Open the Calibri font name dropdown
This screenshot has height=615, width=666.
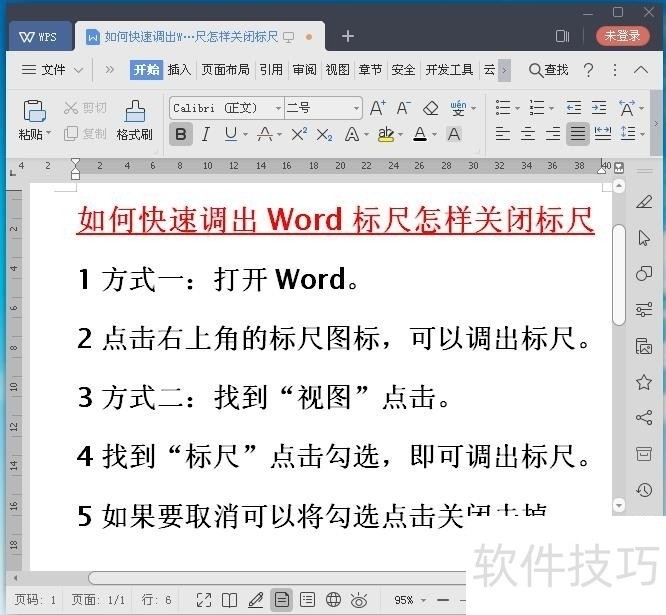[x=278, y=109]
